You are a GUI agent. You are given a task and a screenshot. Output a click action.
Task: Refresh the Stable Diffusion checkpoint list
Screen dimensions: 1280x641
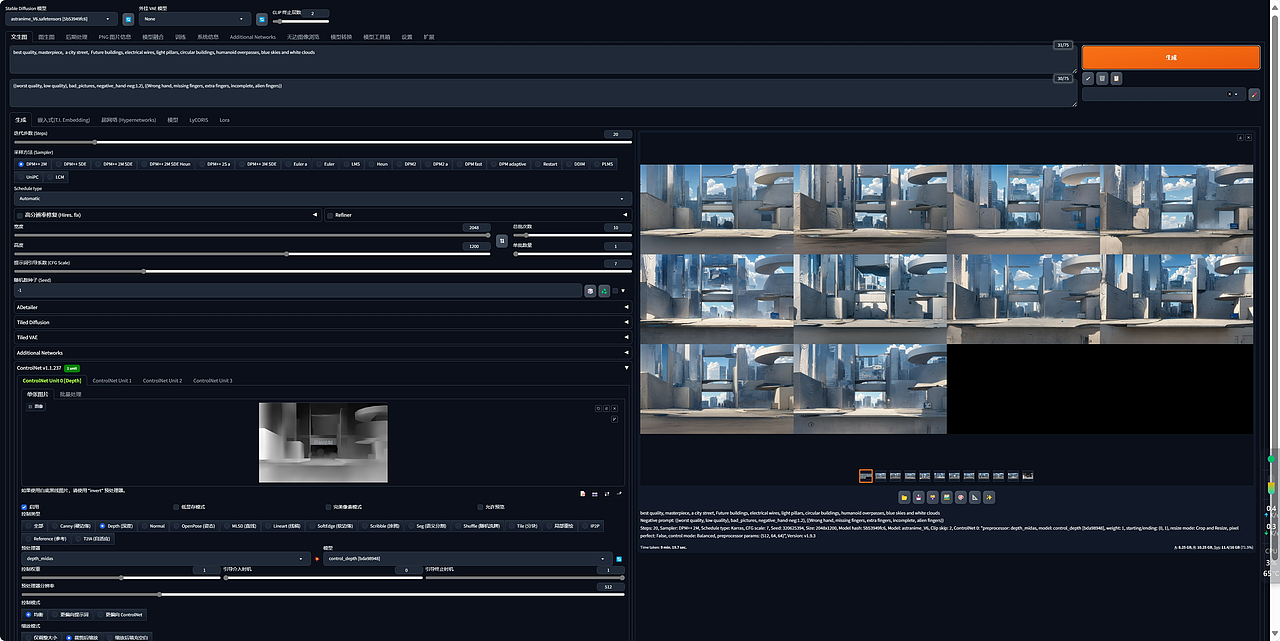pyautogui.click(x=128, y=18)
